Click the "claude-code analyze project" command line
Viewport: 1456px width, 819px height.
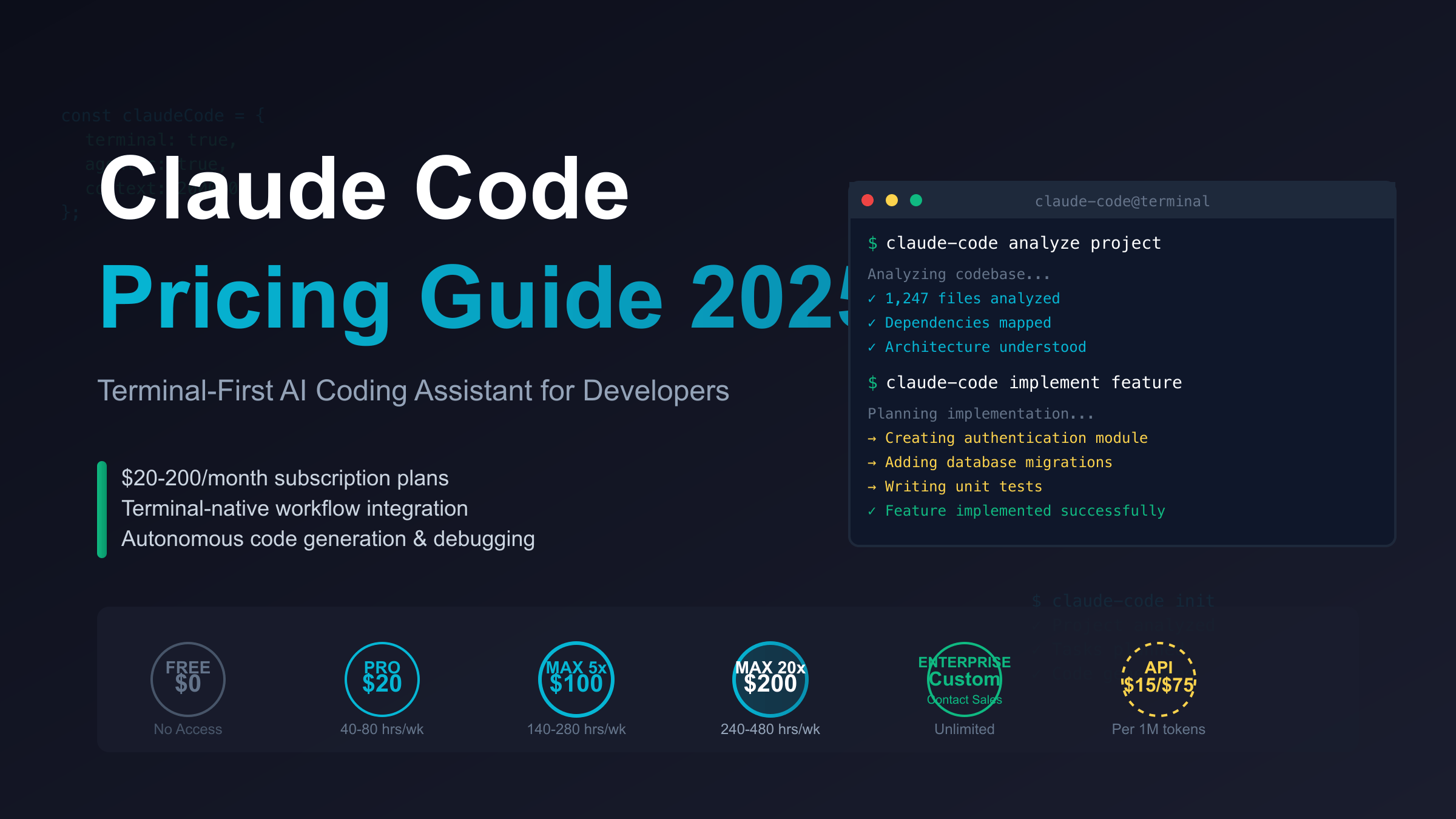[1023, 243]
